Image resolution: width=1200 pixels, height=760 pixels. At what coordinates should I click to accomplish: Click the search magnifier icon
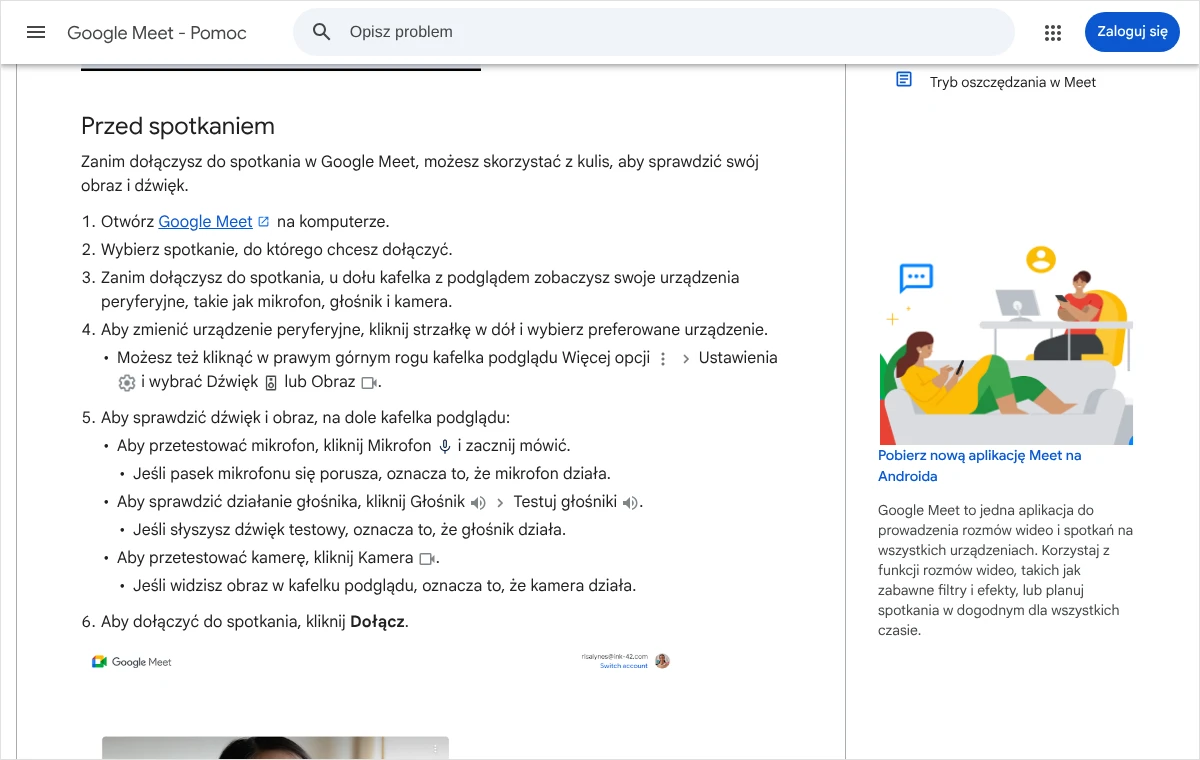[x=321, y=32]
